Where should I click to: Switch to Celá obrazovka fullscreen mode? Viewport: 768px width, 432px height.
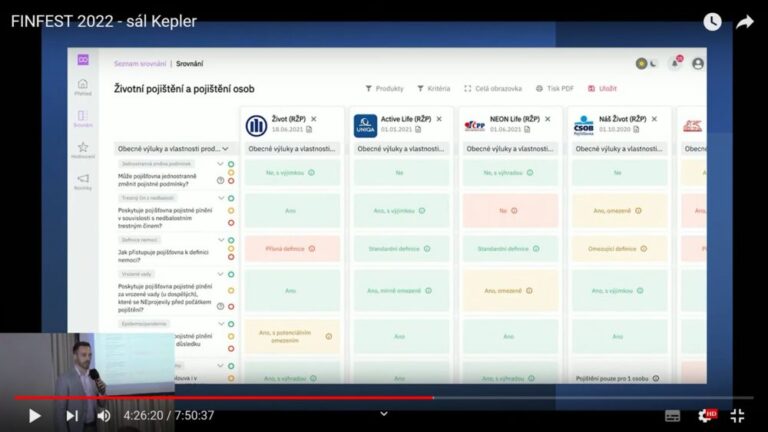click(x=493, y=89)
